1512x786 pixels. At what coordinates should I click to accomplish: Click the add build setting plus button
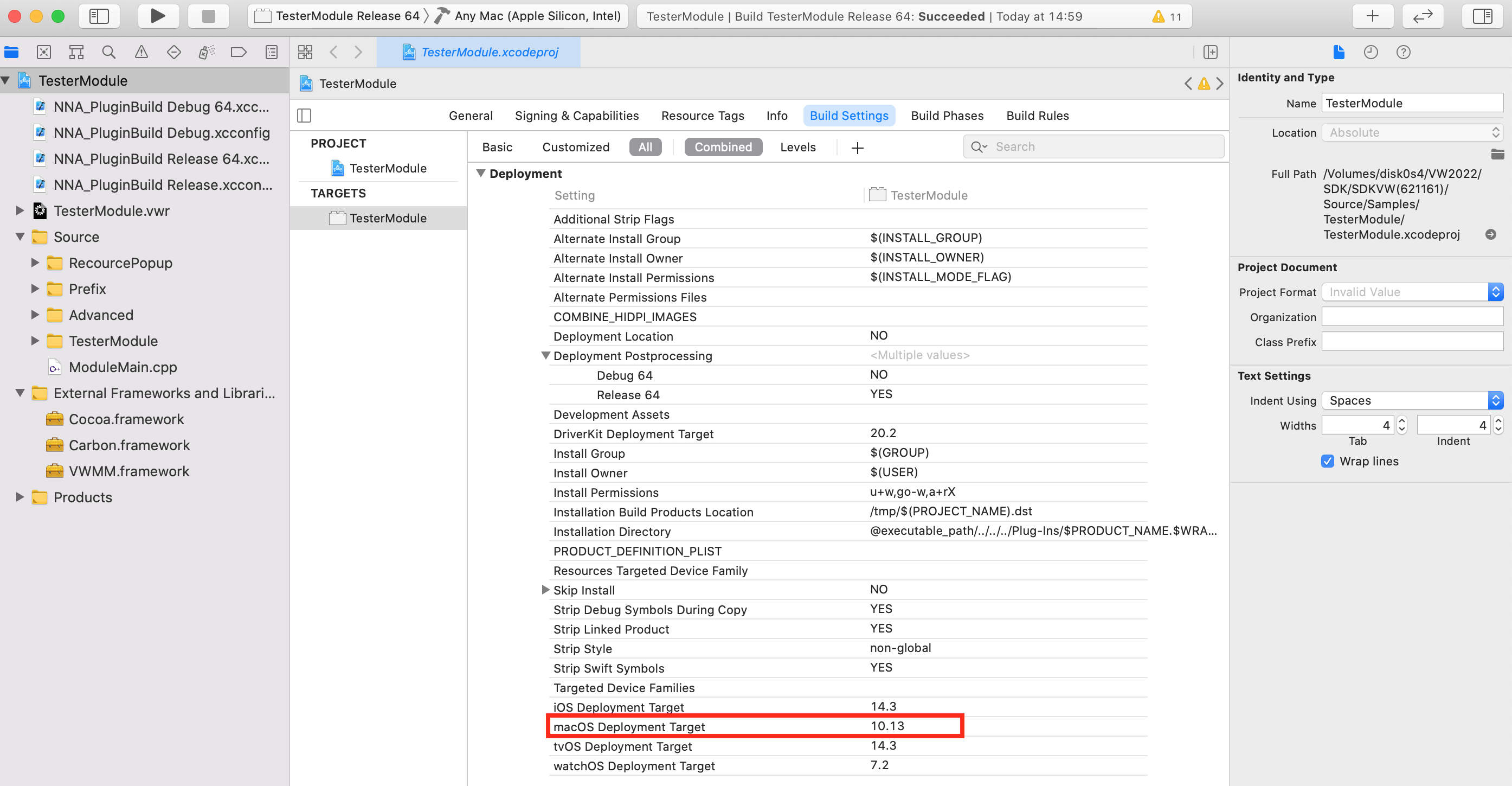(x=857, y=148)
